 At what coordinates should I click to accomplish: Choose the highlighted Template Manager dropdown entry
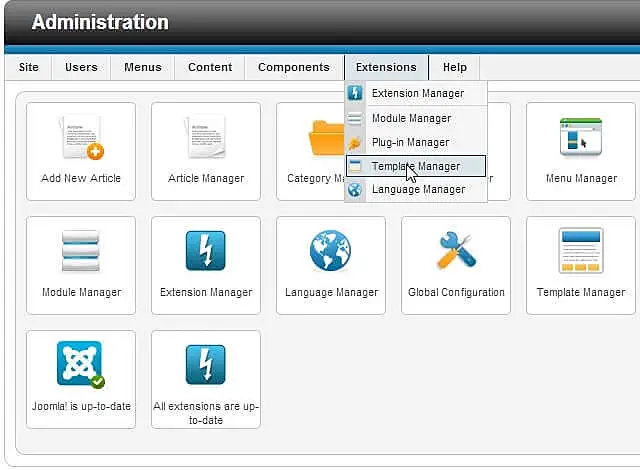[416, 166]
